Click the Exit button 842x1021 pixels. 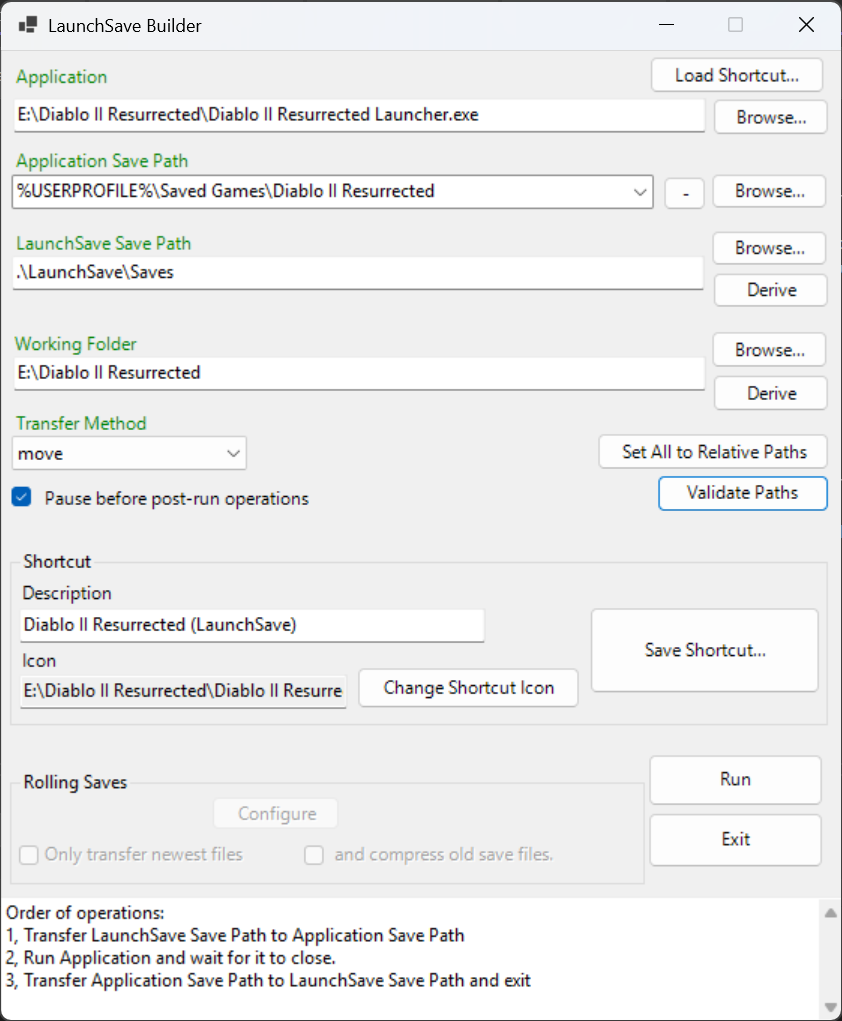735,839
